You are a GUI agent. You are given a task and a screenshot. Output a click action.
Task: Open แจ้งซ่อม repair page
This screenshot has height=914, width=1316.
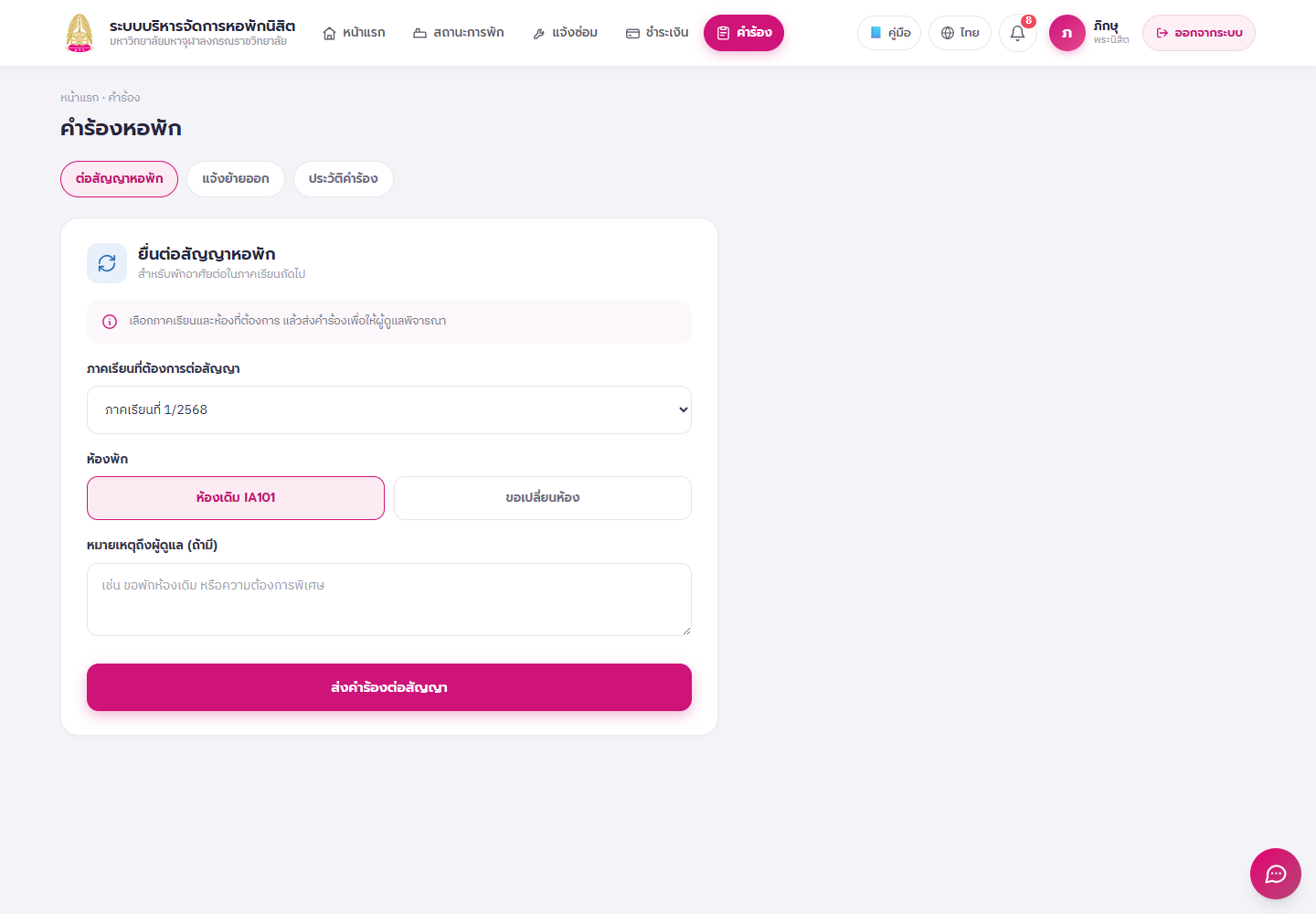565,33
